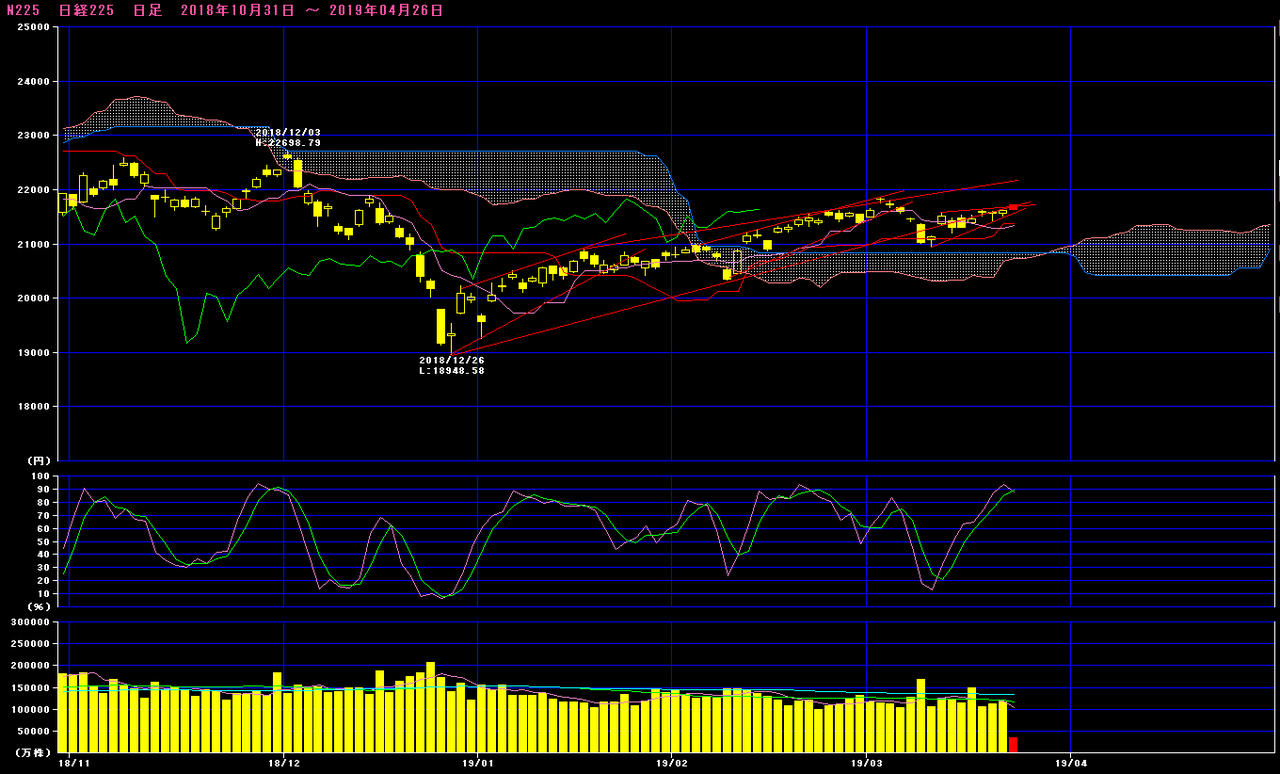Click the N225 ticker code in title
The width and height of the screenshot is (1280, 774).
click(23, 11)
